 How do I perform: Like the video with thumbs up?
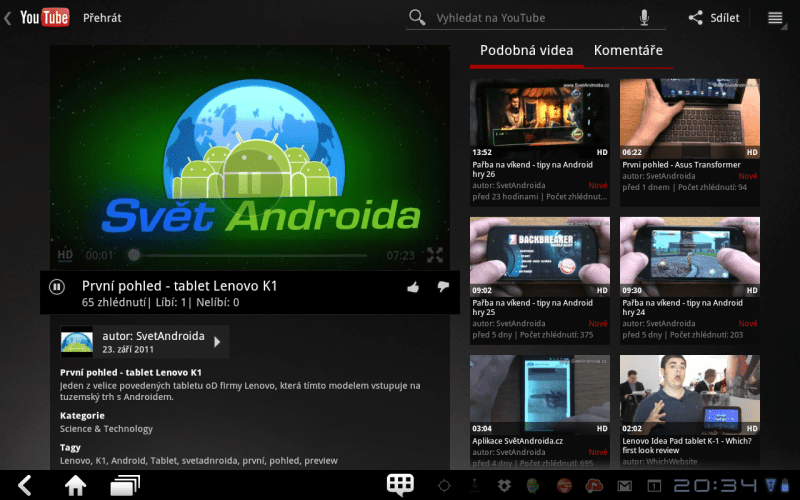(x=413, y=287)
